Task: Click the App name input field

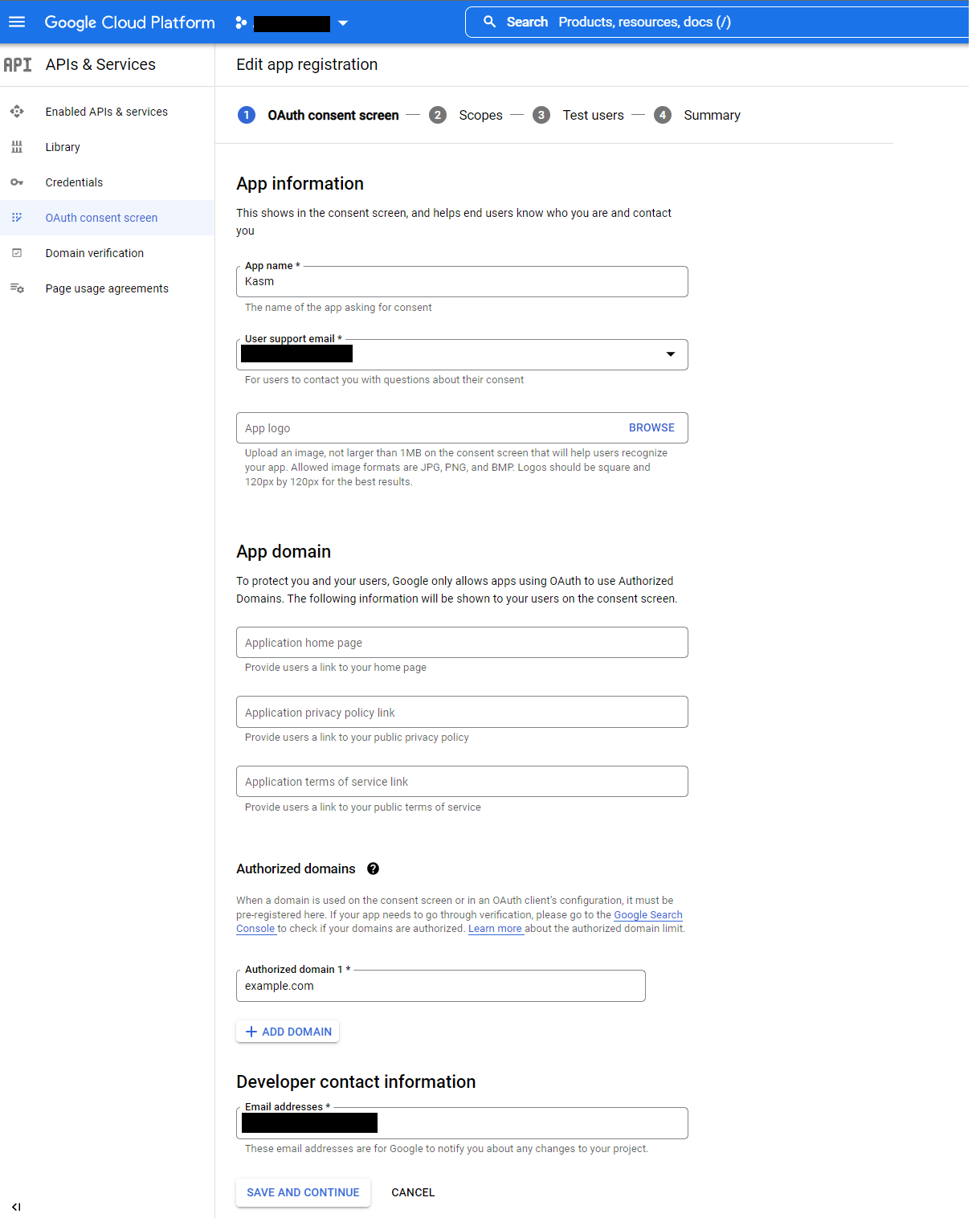Action: coord(461,281)
